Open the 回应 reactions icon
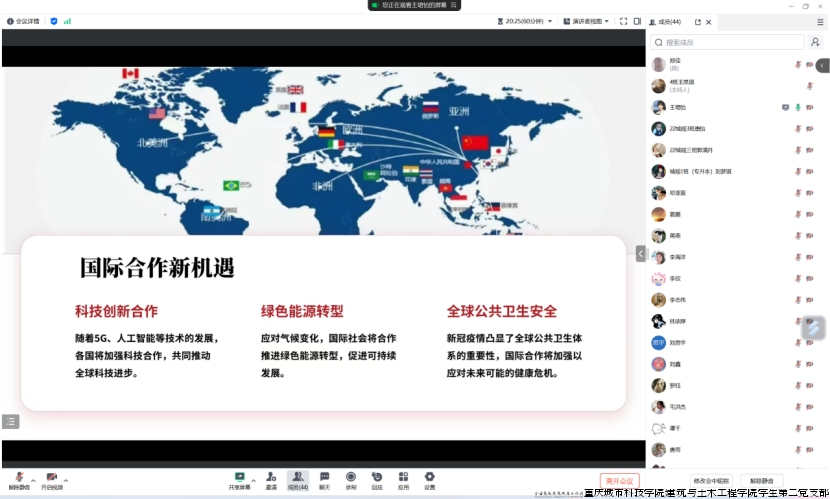Screen dimensions: 830x499 pyautogui.click(x=377, y=480)
